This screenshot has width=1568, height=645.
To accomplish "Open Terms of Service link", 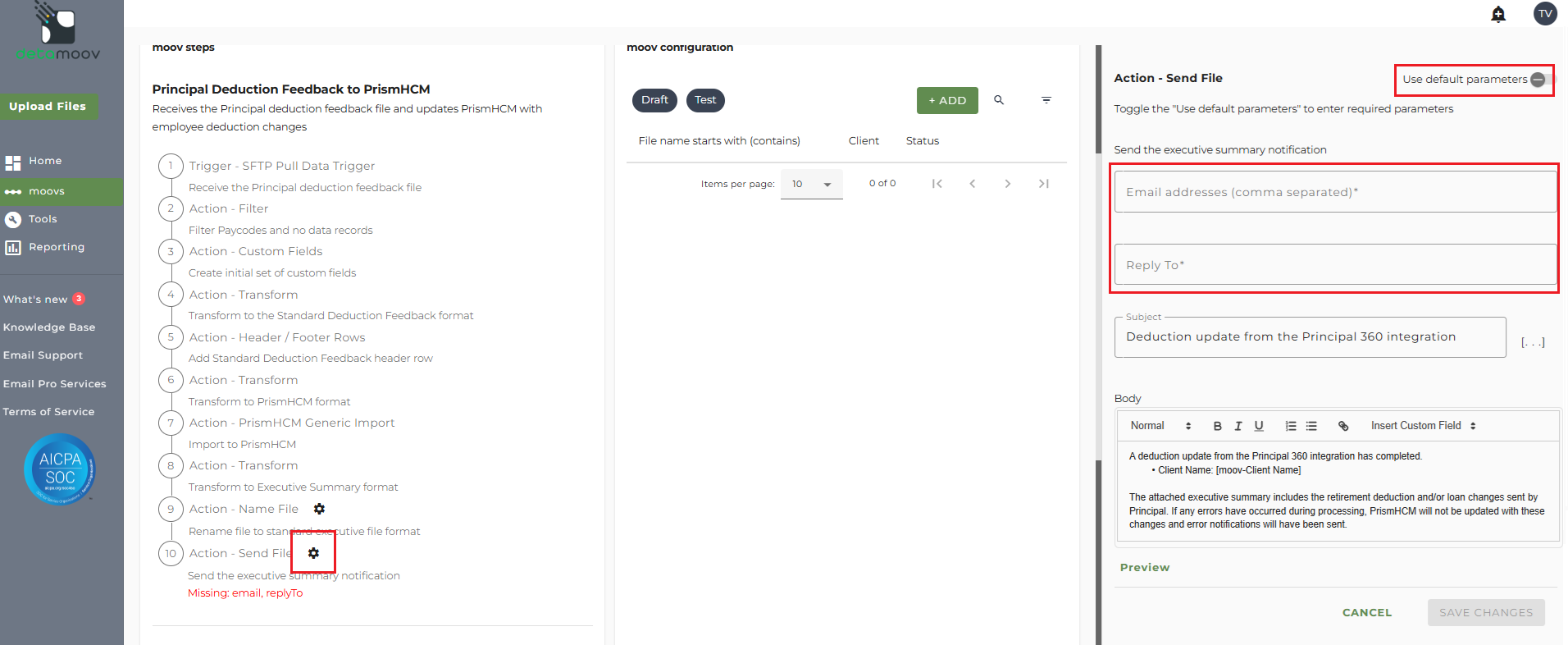I will [48, 412].
